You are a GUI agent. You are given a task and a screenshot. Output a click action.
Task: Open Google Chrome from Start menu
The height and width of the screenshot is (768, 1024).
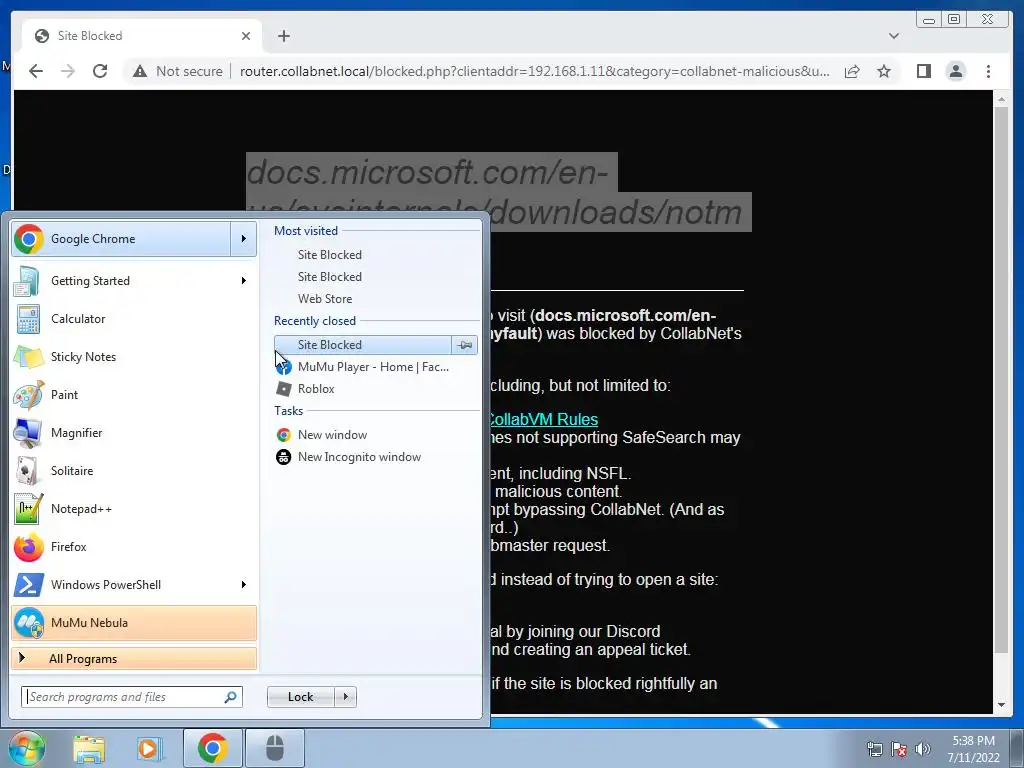tap(121, 239)
